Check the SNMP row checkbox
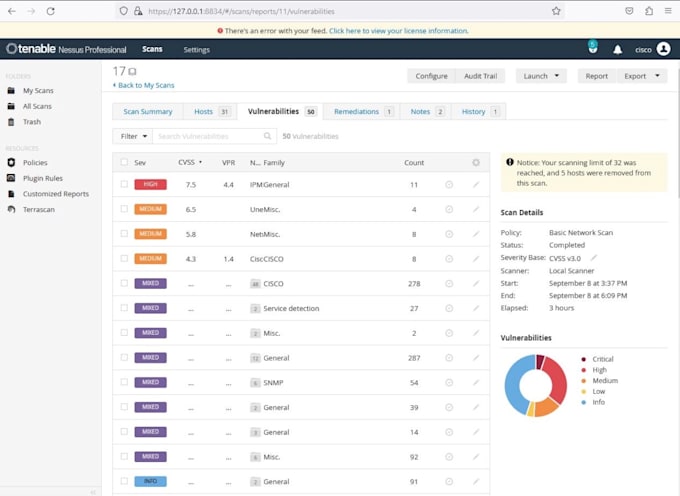Image resolution: width=680 pixels, height=496 pixels. [x=124, y=382]
